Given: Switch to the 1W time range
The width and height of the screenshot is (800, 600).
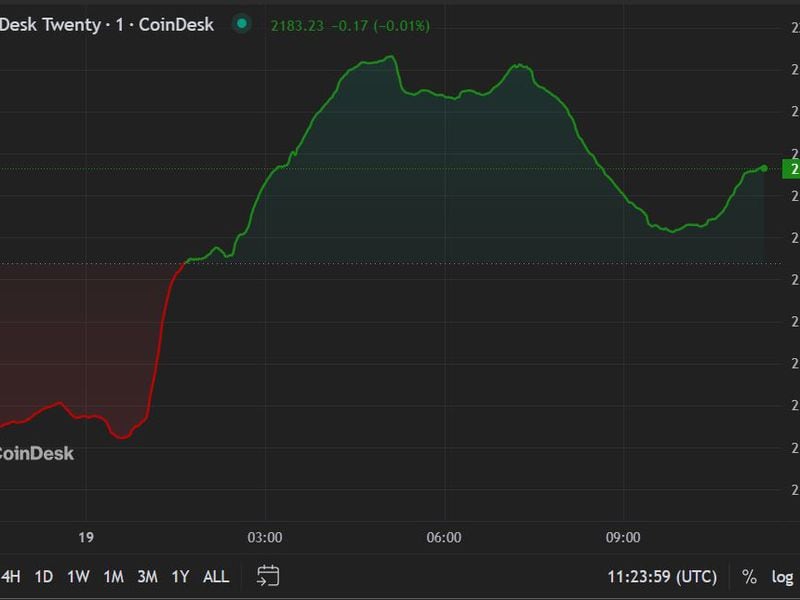Looking at the screenshot, I should [x=78, y=577].
